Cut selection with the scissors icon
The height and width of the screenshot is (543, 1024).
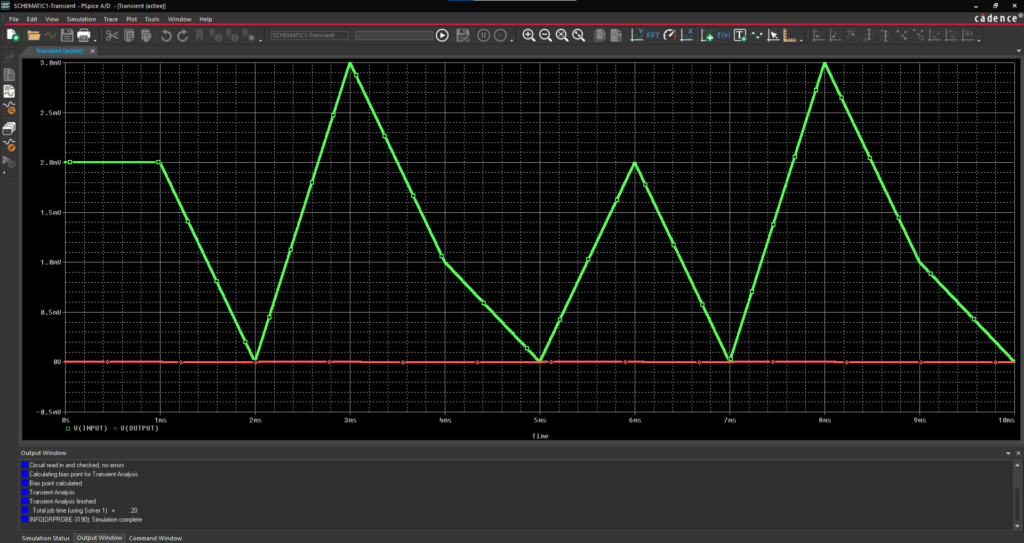pyautogui.click(x=112, y=35)
